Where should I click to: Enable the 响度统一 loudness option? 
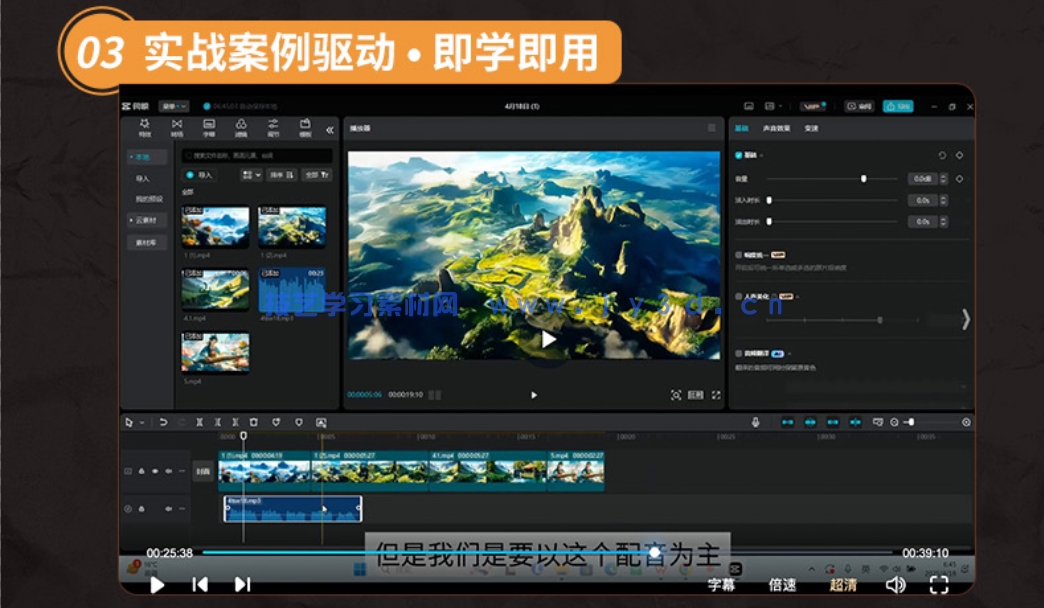[x=737, y=256]
